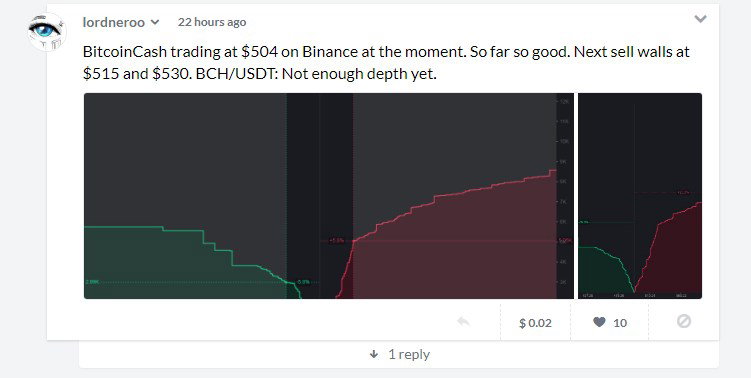The image size is (751, 378).
Task: Click the mute/block circle icon
Action: click(x=683, y=321)
